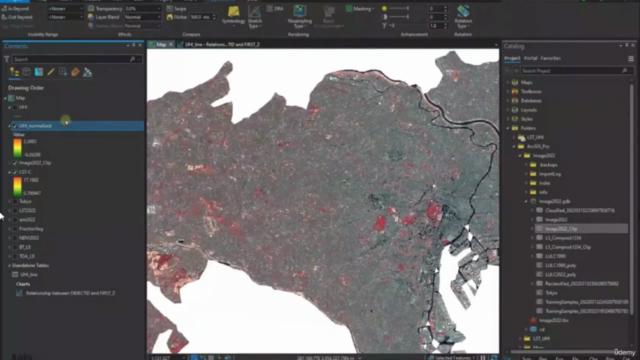This screenshot has height=360, width=640.
Task: Select the LULC1990 item in Catalog
Action: [555, 256]
